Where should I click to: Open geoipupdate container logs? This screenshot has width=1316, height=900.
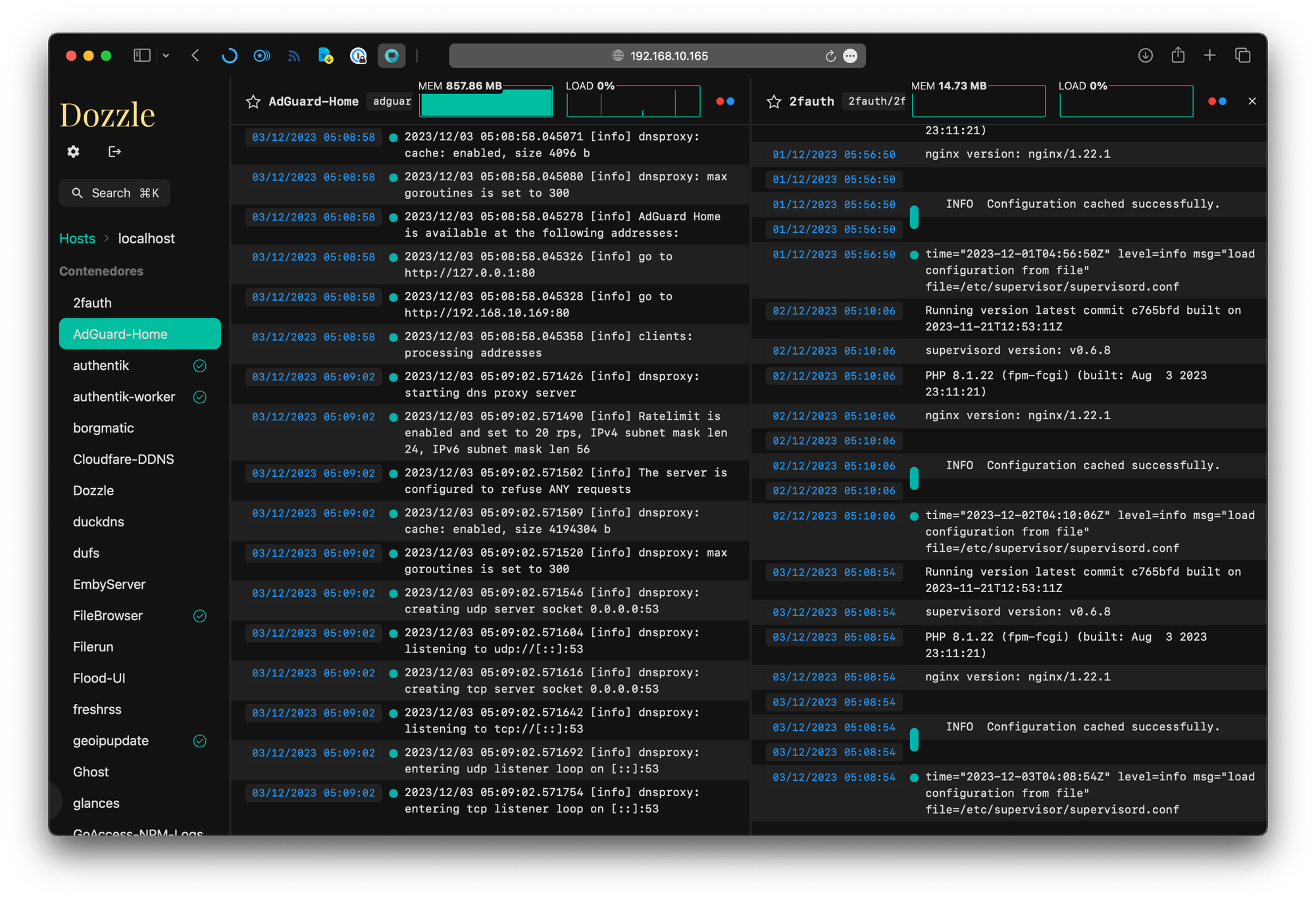point(139,740)
